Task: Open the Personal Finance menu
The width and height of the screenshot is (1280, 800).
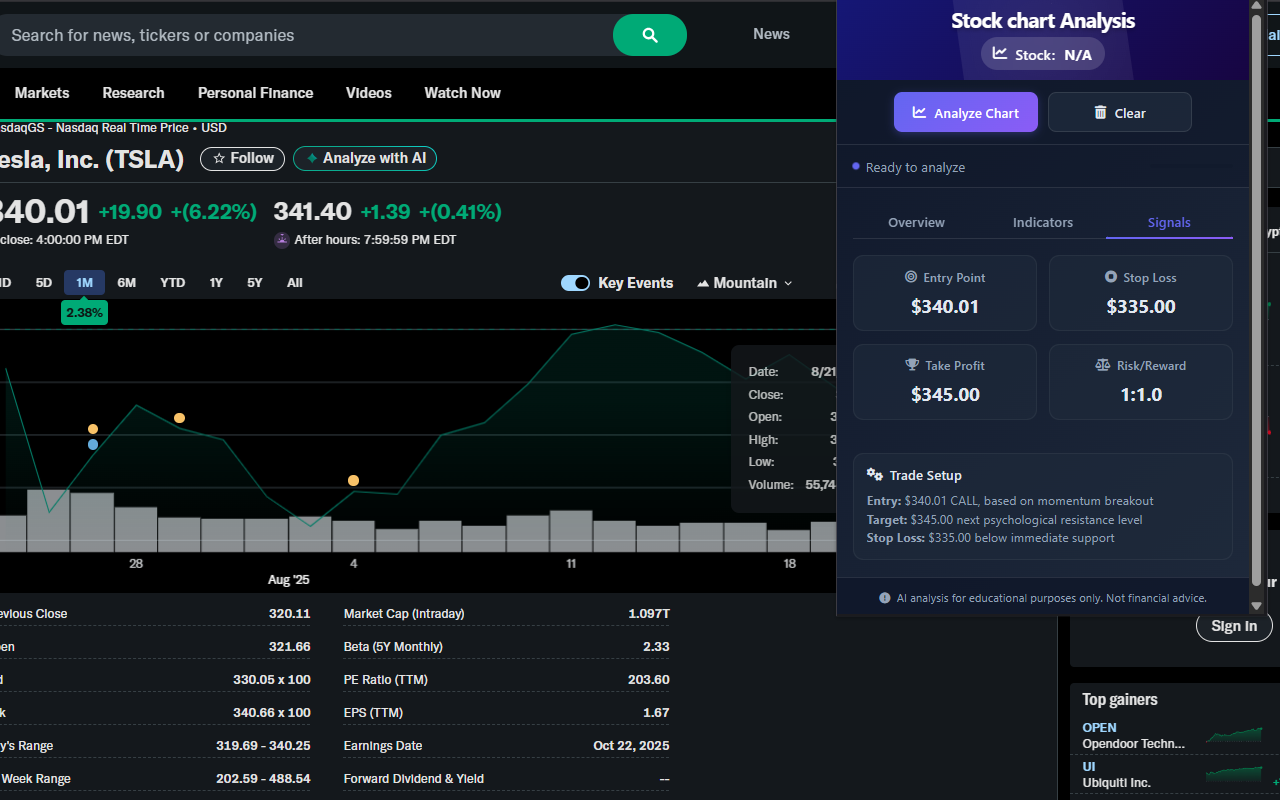Action: 255,93
